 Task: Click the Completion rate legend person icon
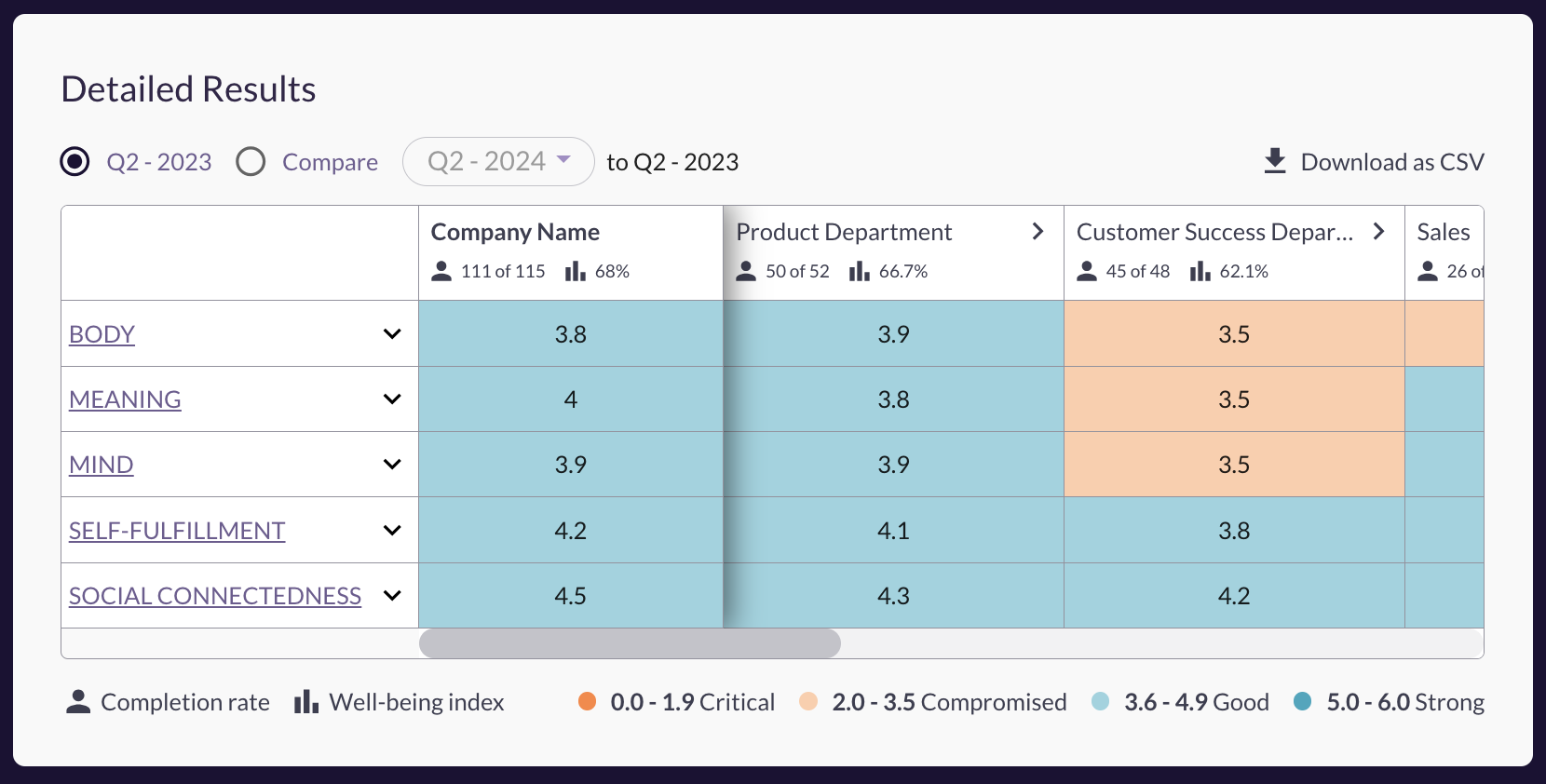(78, 702)
